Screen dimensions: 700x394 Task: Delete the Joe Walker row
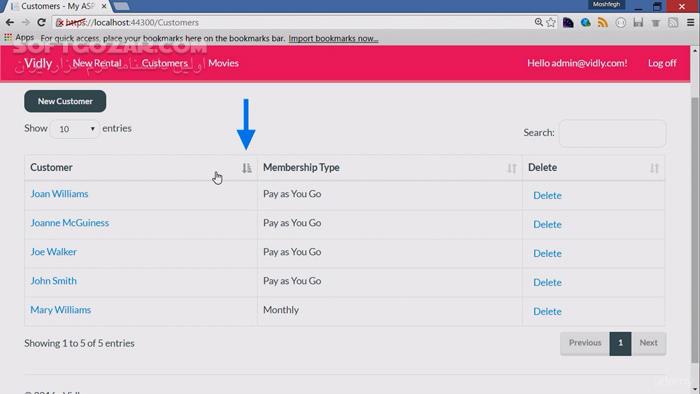coord(547,253)
